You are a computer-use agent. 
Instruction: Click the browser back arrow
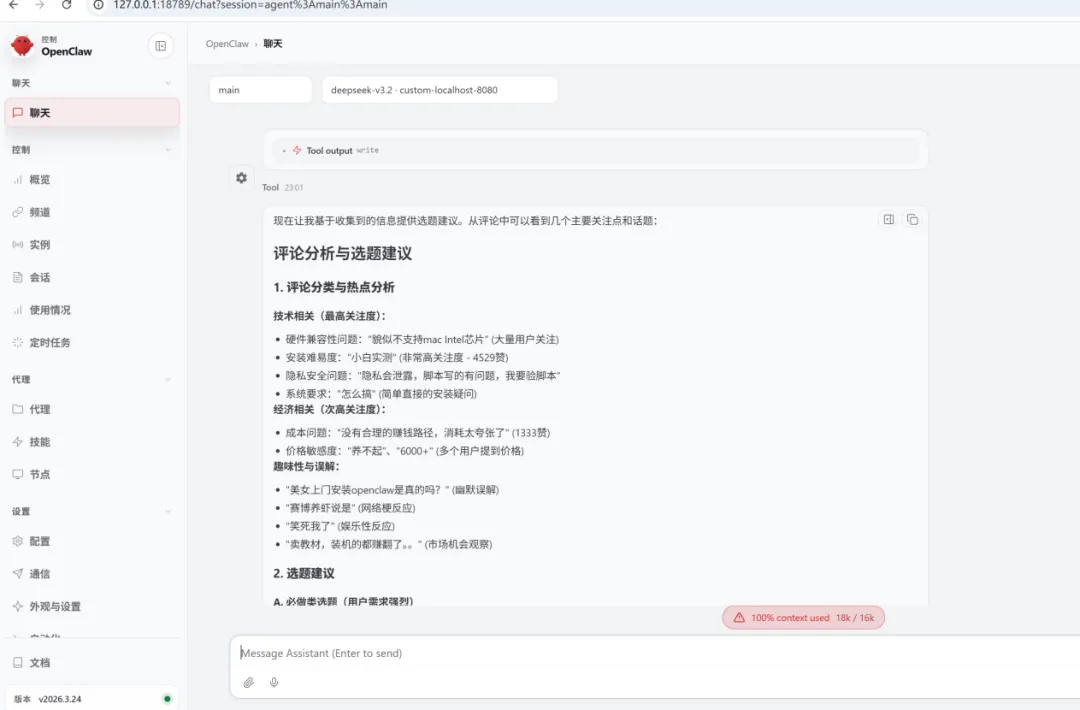14,5
